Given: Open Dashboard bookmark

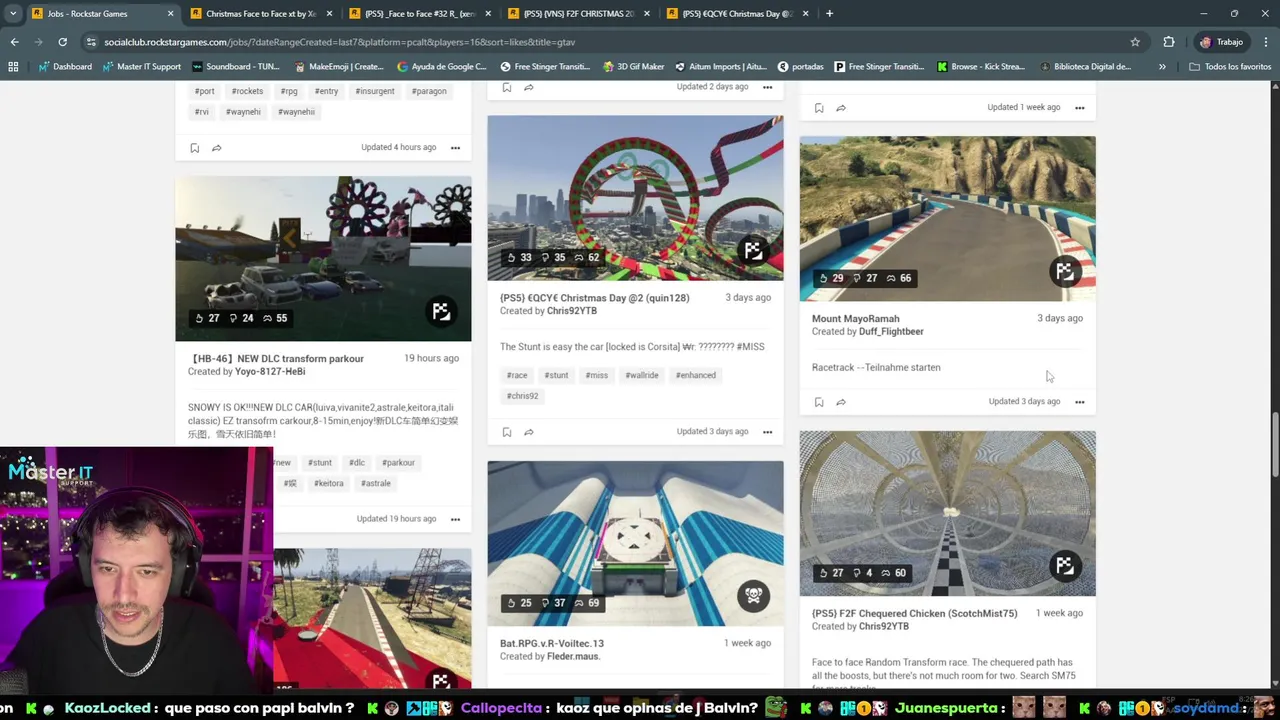Looking at the screenshot, I should [65, 67].
